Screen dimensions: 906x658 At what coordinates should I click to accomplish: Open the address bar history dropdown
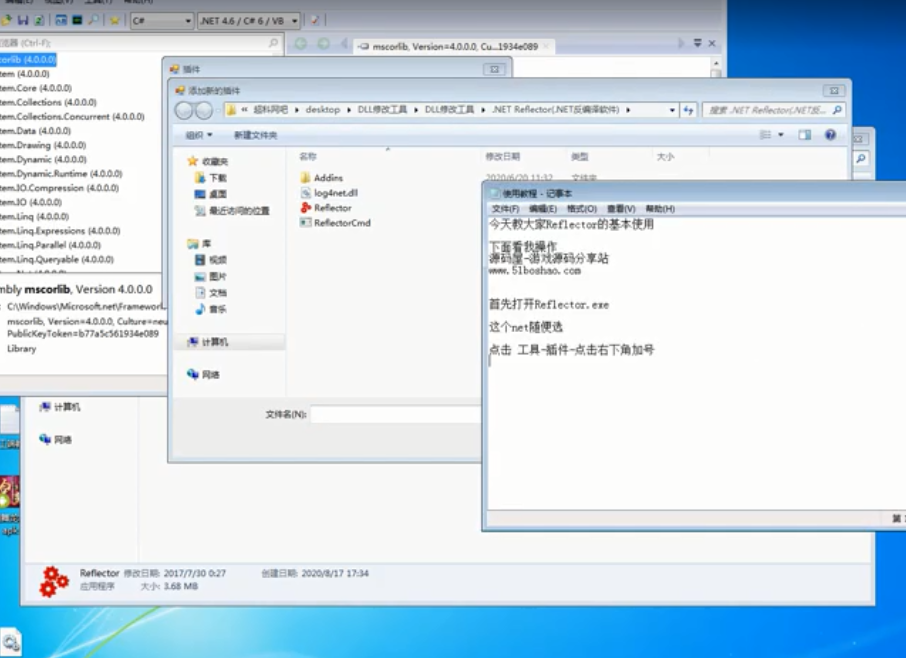pyautogui.click(x=672, y=110)
